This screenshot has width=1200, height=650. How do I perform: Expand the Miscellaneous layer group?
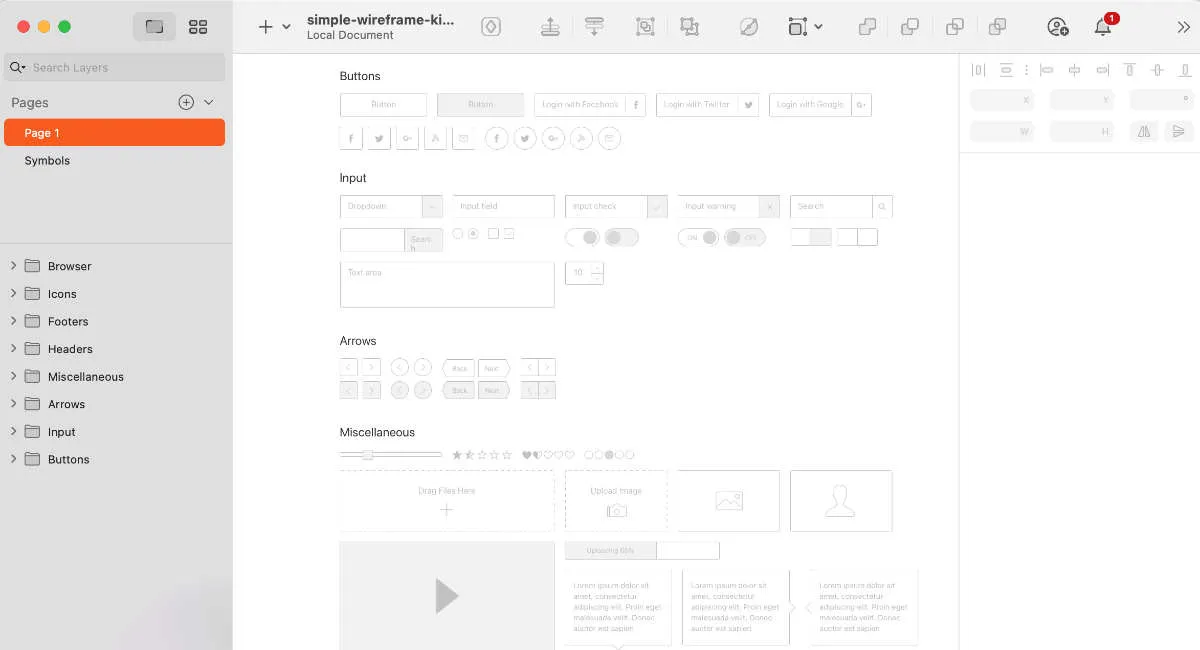click(x=13, y=376)
